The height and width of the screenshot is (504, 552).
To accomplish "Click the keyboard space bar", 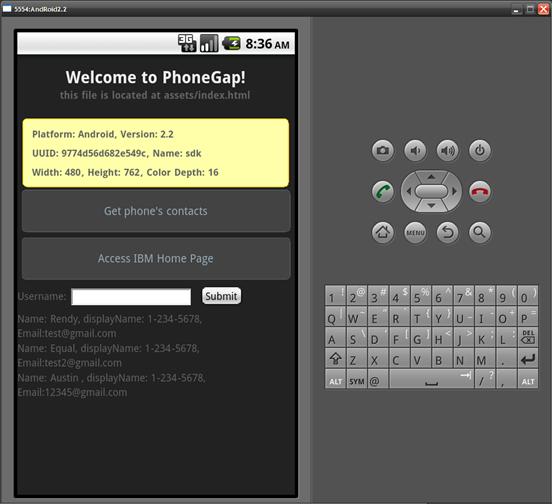I will pyautogui.click(x=431, y=379).
